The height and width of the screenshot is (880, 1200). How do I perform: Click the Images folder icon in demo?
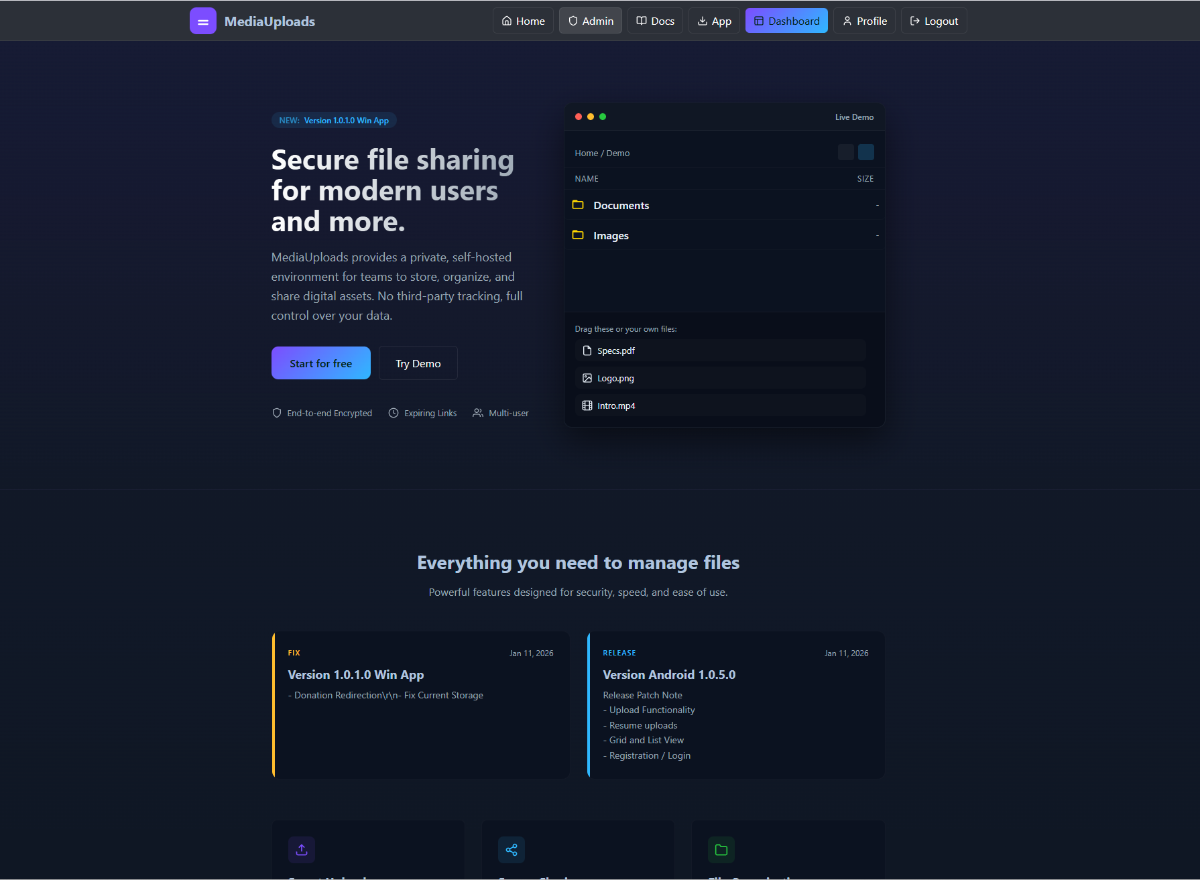(x=578, y=235)
